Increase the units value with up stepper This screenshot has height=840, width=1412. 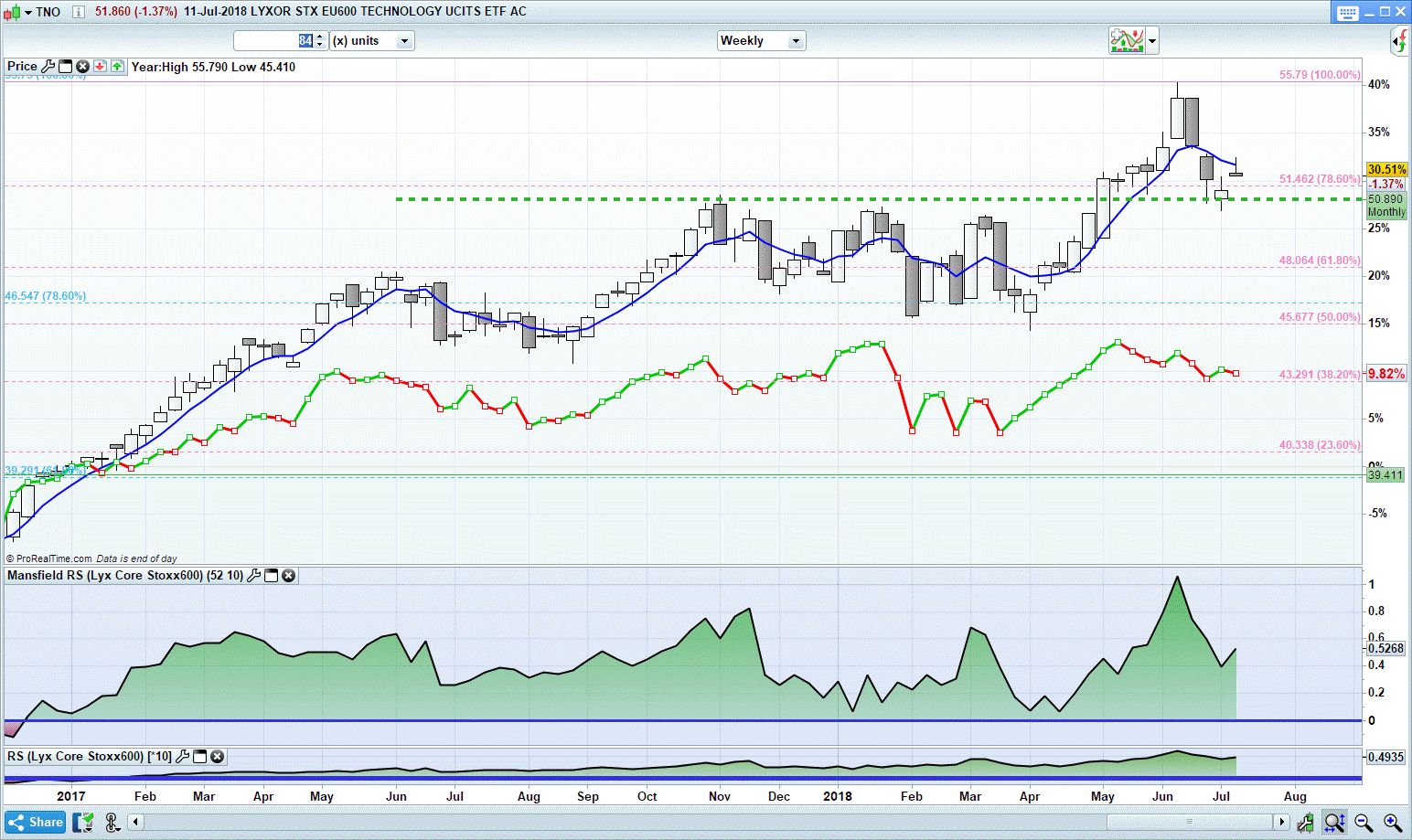[x=320, y=37]
